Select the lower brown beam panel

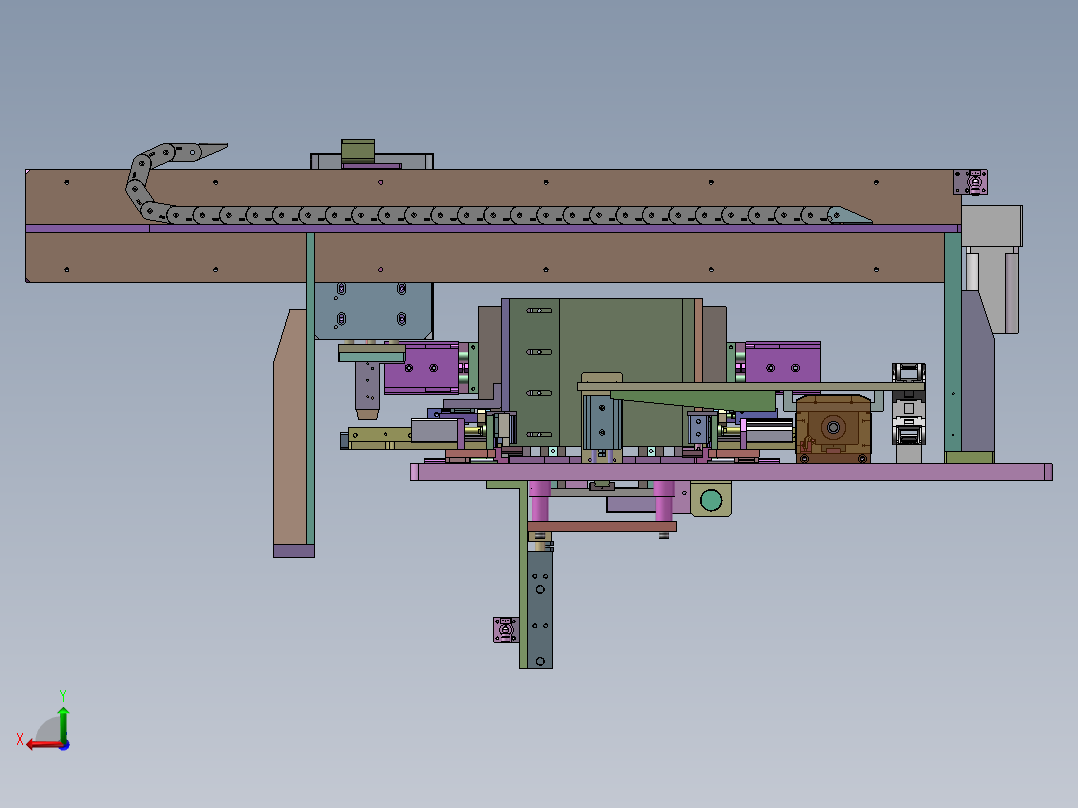[485, 258]
